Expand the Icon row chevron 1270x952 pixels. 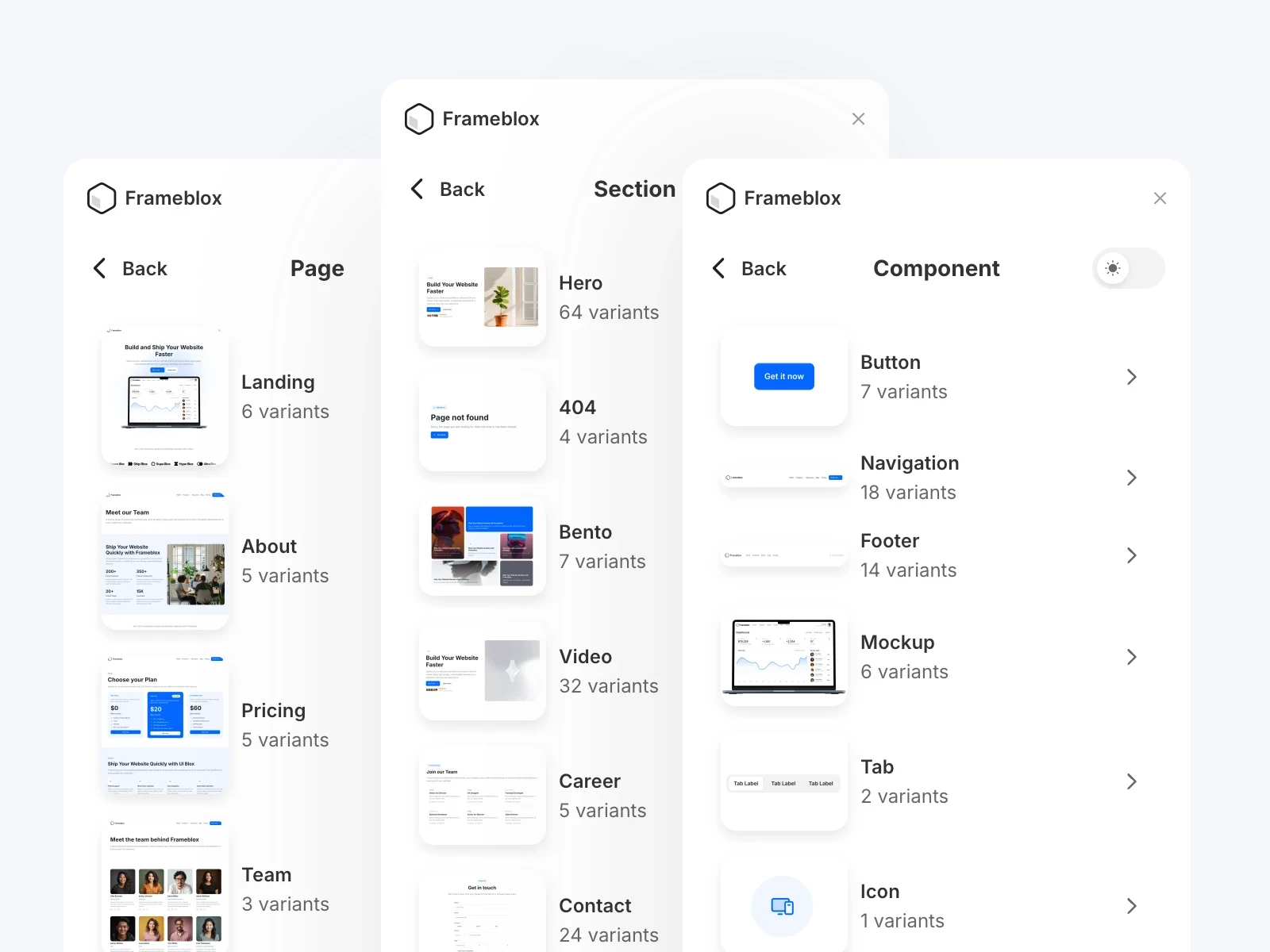[x=1132, y=906]
